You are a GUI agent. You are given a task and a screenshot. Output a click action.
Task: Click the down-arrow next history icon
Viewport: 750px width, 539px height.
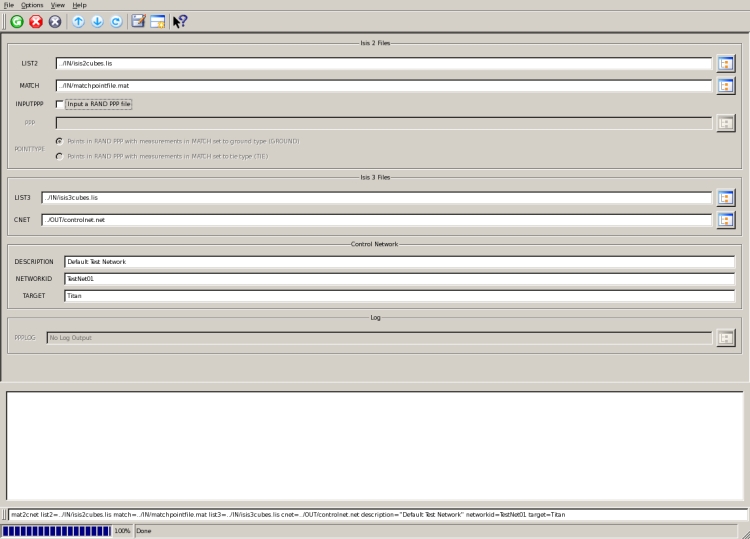coord(97,21)
